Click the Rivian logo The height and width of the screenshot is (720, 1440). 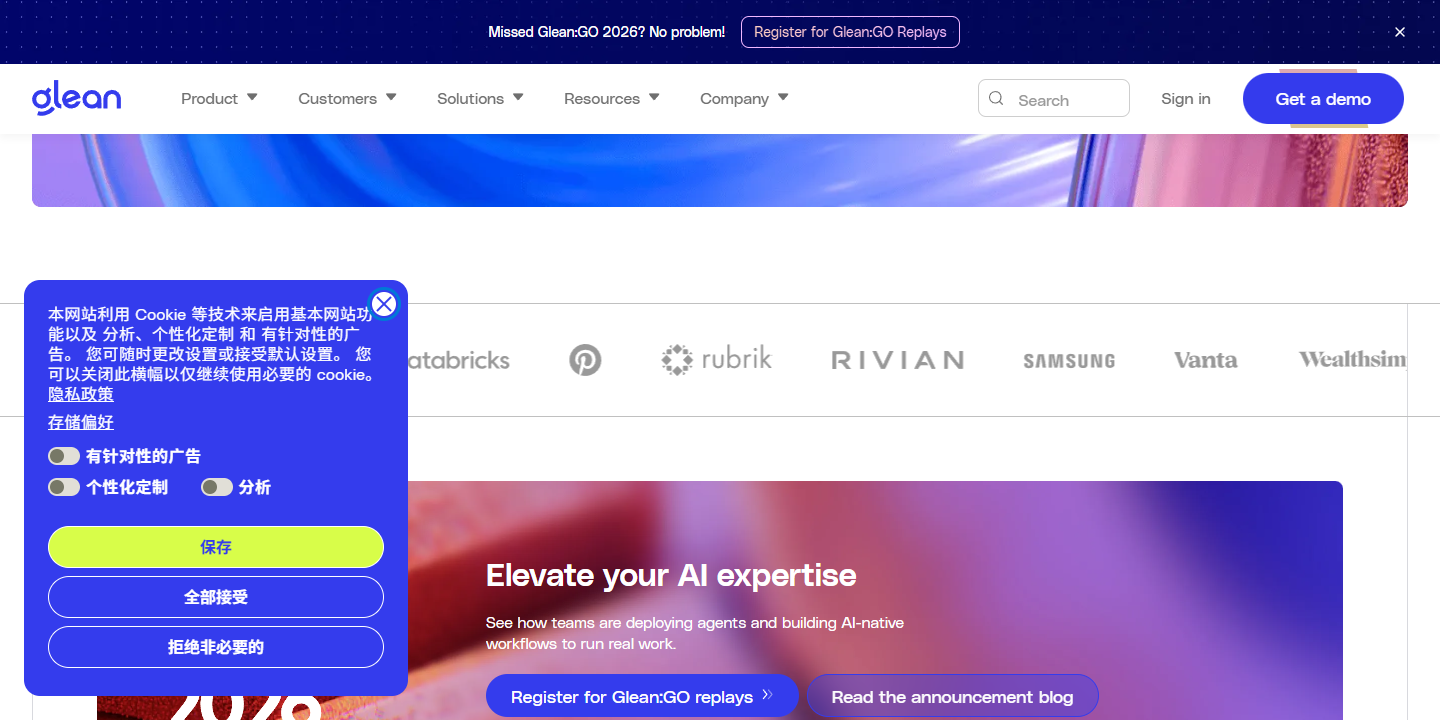[897, 360]
